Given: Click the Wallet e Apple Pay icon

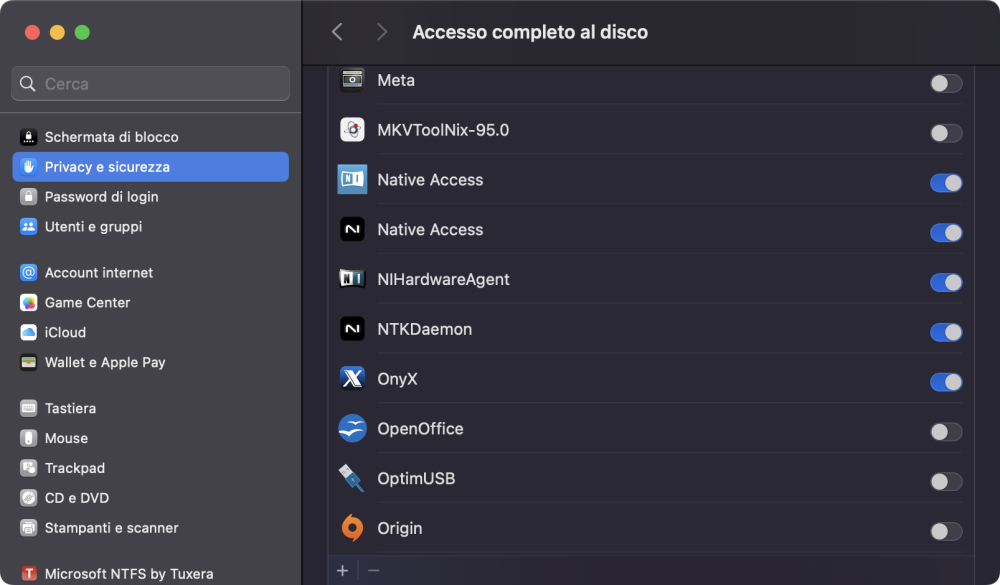Looking at the screenshot, I should click(28, 362).
